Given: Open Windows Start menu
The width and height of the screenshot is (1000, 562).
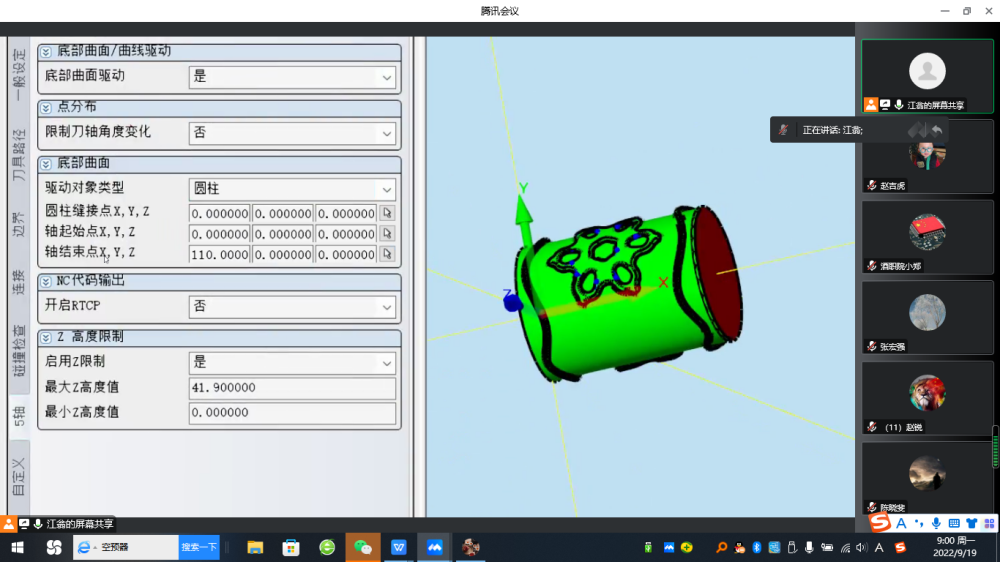Looking at the screenshot, I should pyautogui.click(x=17, y=547).
